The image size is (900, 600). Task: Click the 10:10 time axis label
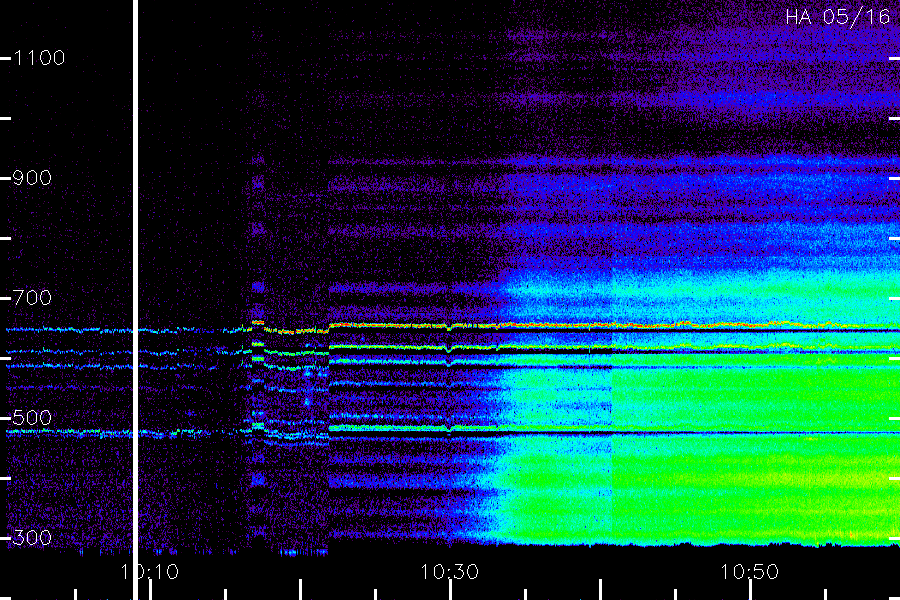tap(150, 572)
